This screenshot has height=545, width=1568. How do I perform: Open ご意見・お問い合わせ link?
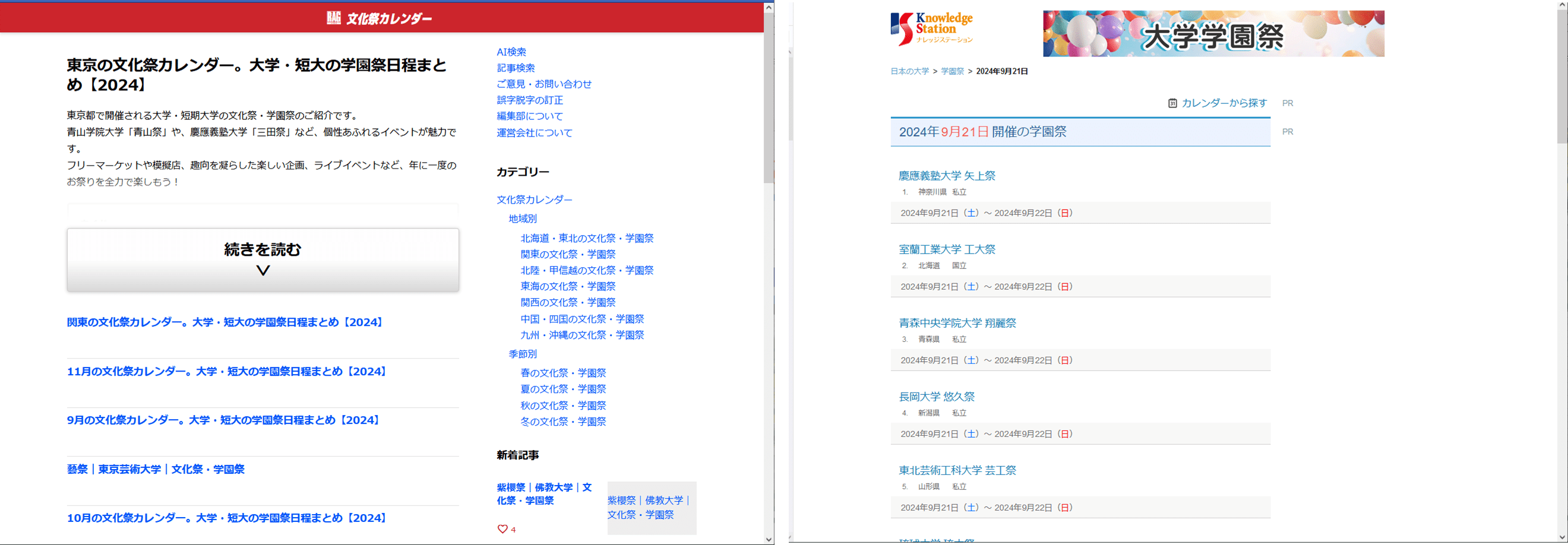coord(544,84)
